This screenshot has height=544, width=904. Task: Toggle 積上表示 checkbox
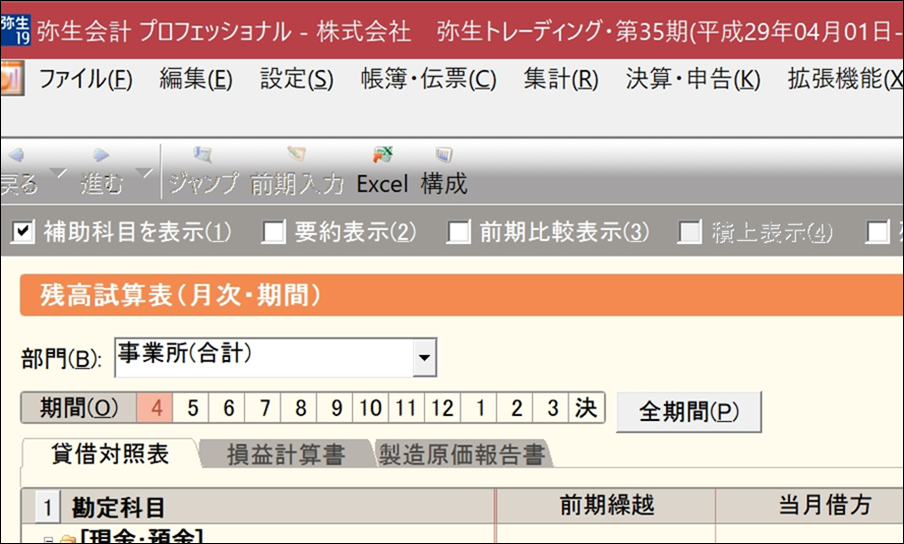pos(690,232)
